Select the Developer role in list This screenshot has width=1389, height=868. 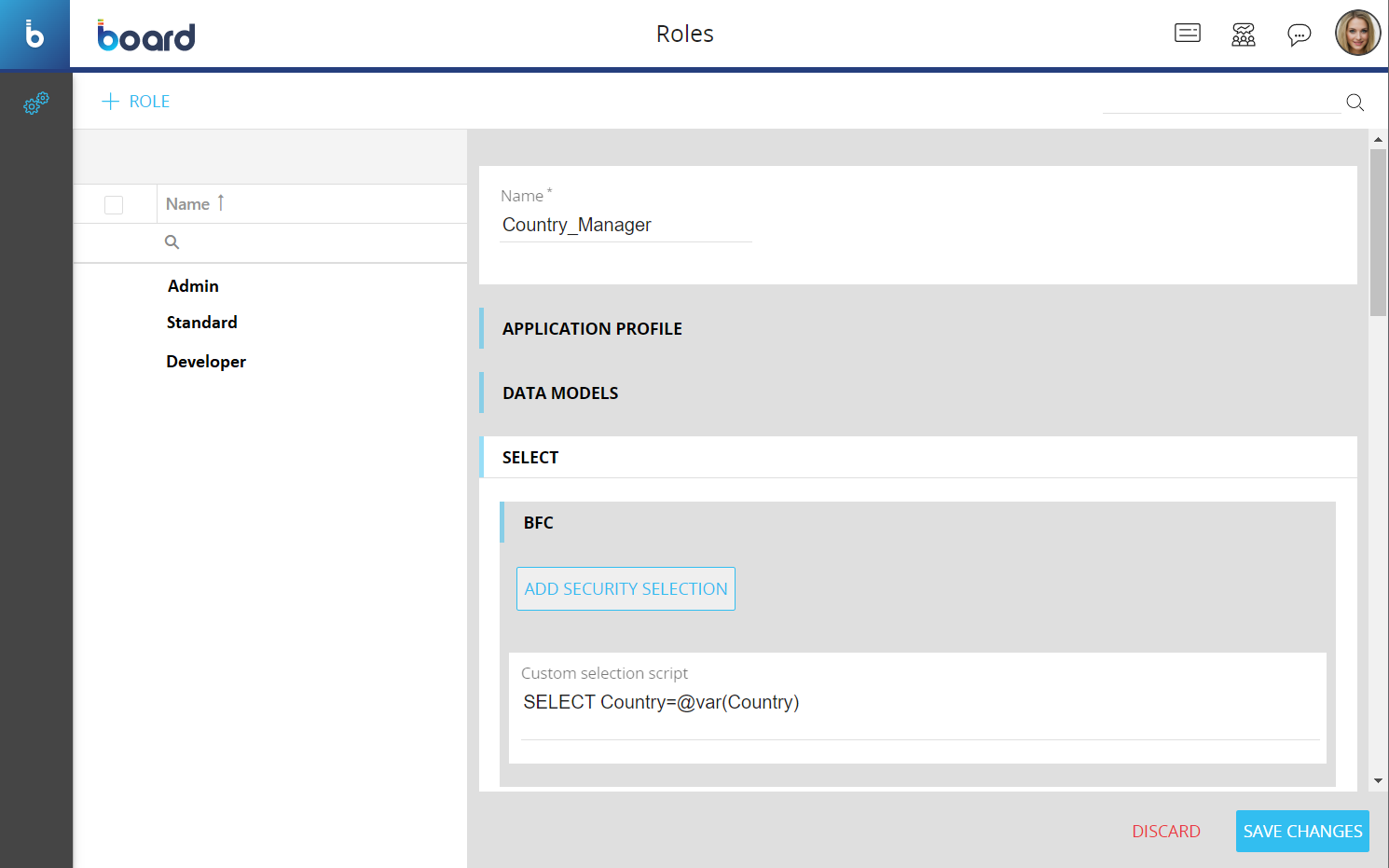[x=206, y=362]
